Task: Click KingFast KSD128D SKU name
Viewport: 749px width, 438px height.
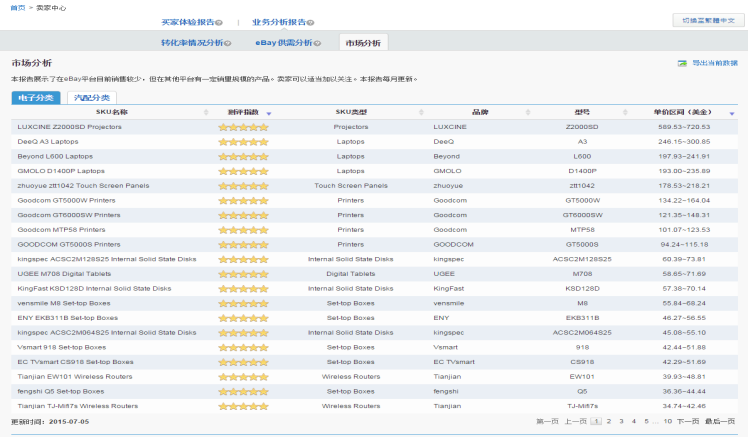Action: coord(94,288)
